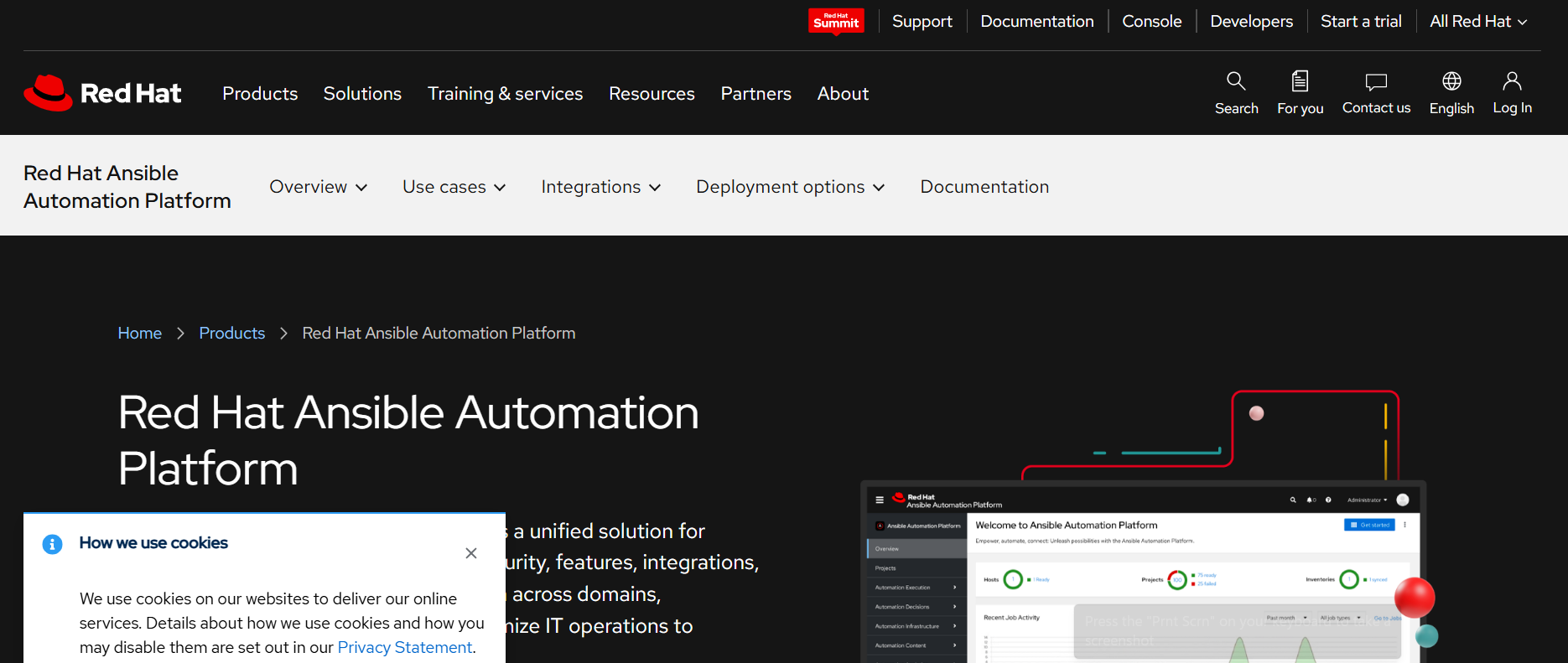Click the cookie notice info icon
Image resolution: width=1568 pixels, height=663 pixels.
[x=52, y=544]
